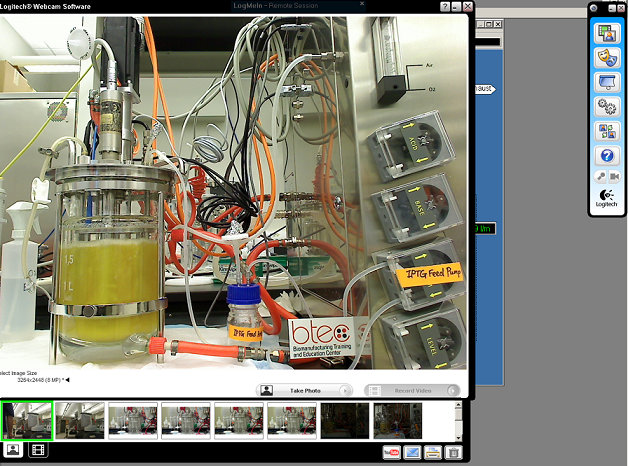The image size is (628, 466).
Task: Expand options arrow beside Take Photo
Action: point(346,391)
